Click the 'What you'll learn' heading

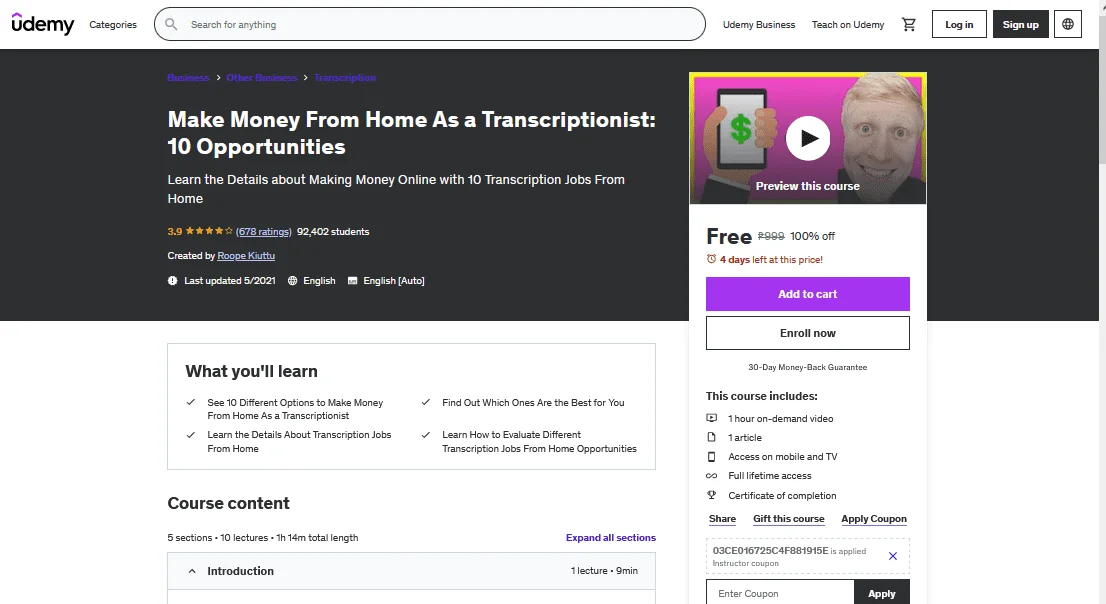click(251, 371)
